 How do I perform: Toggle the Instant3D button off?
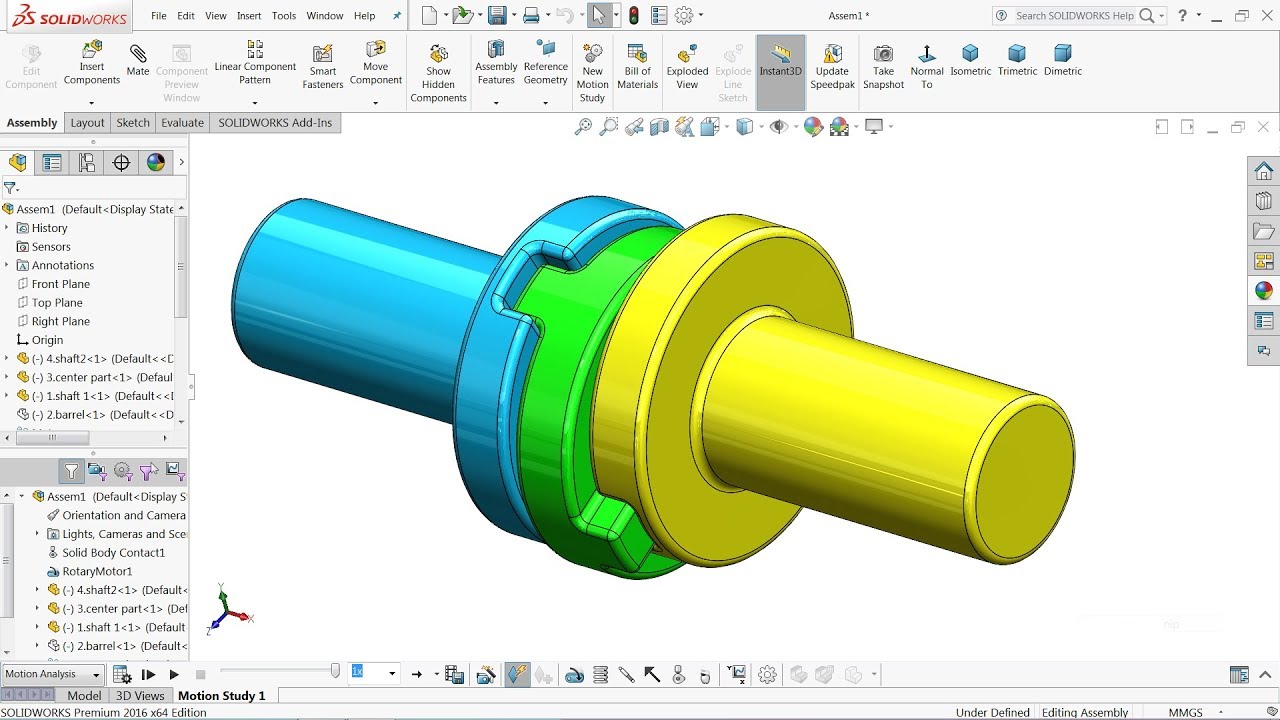pos(780,72)
